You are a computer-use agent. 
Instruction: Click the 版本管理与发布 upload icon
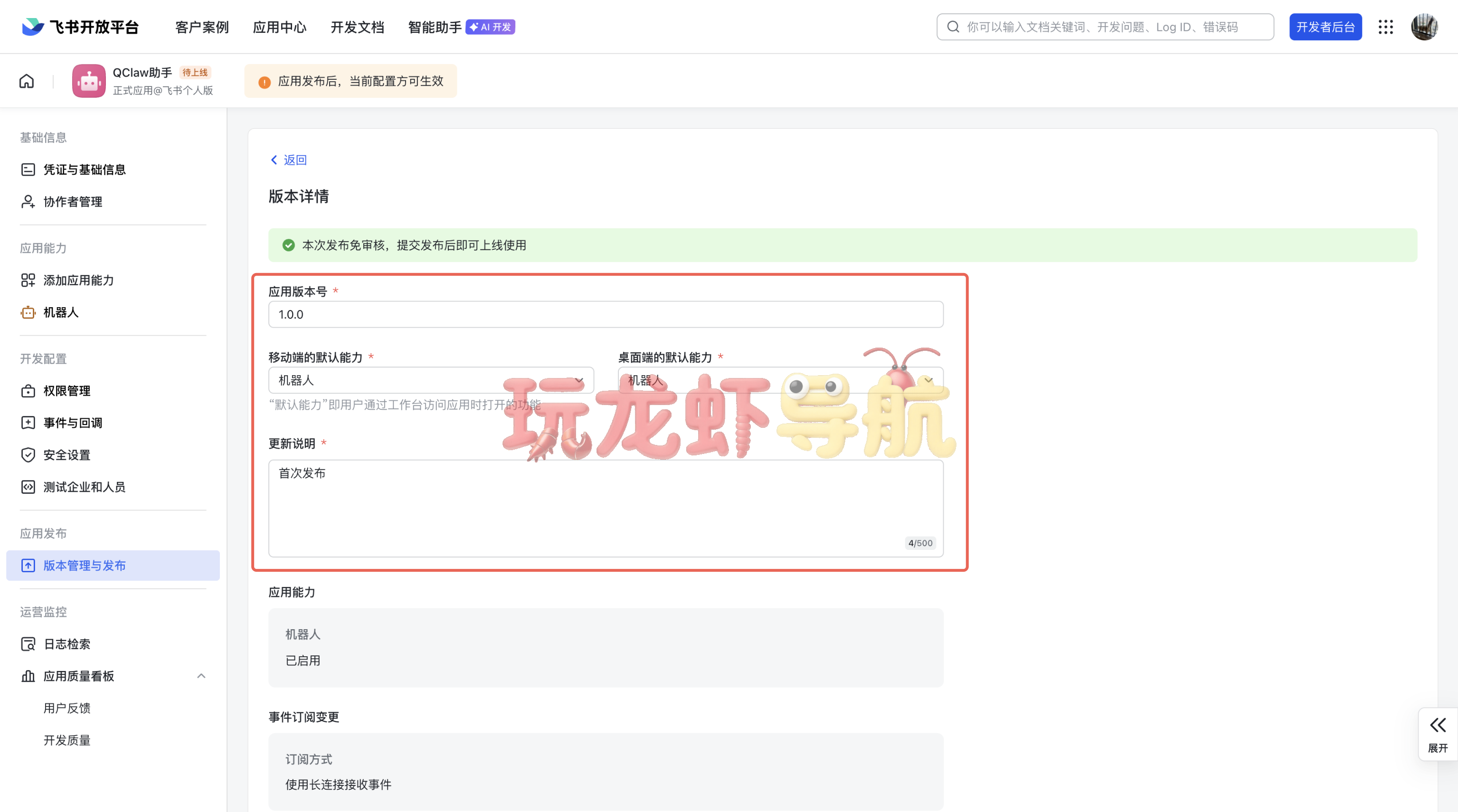(x=28, y=565)
